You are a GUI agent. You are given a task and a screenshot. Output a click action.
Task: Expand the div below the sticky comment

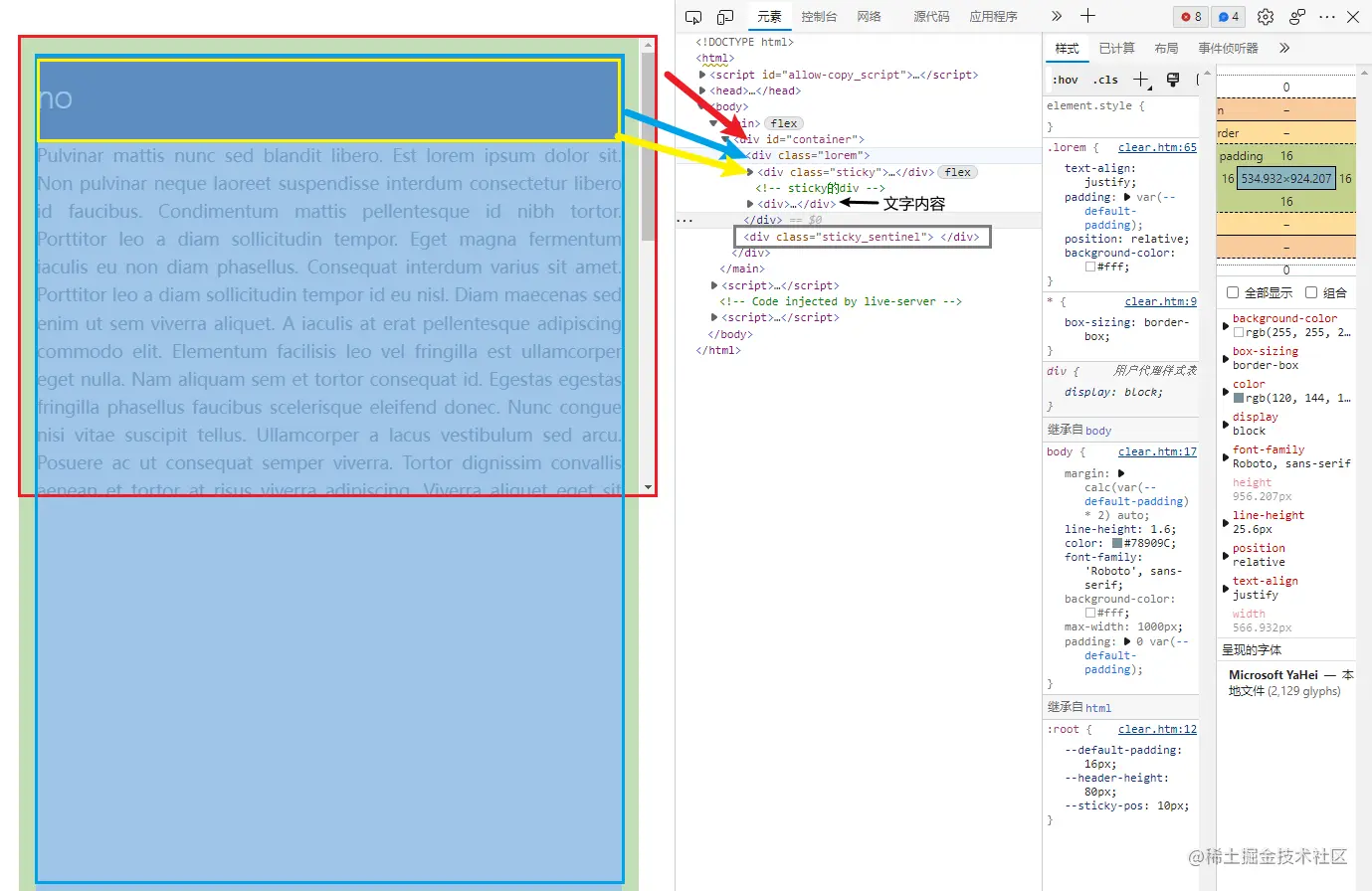[750, 204]
